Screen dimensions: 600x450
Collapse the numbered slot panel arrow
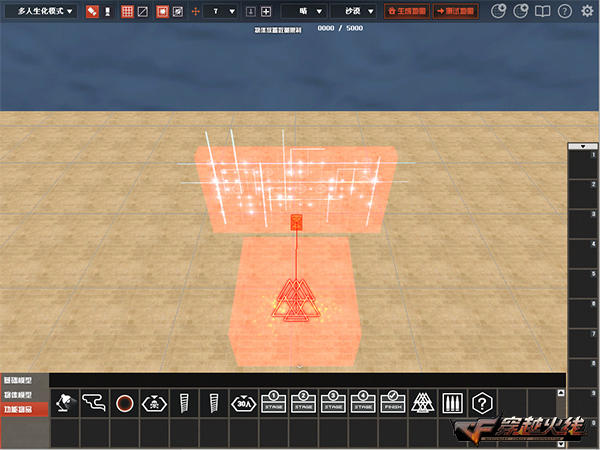(x=583, y=146)
